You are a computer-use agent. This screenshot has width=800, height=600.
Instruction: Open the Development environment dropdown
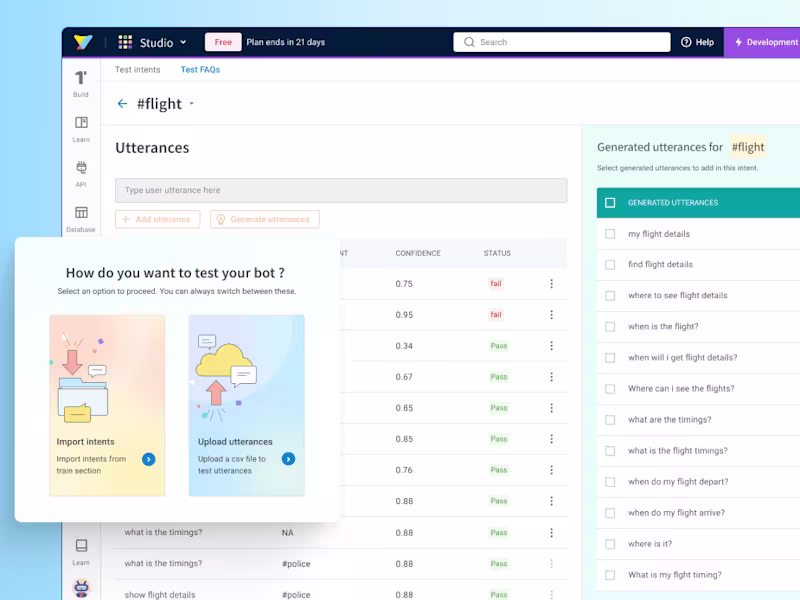pos(762,42)
